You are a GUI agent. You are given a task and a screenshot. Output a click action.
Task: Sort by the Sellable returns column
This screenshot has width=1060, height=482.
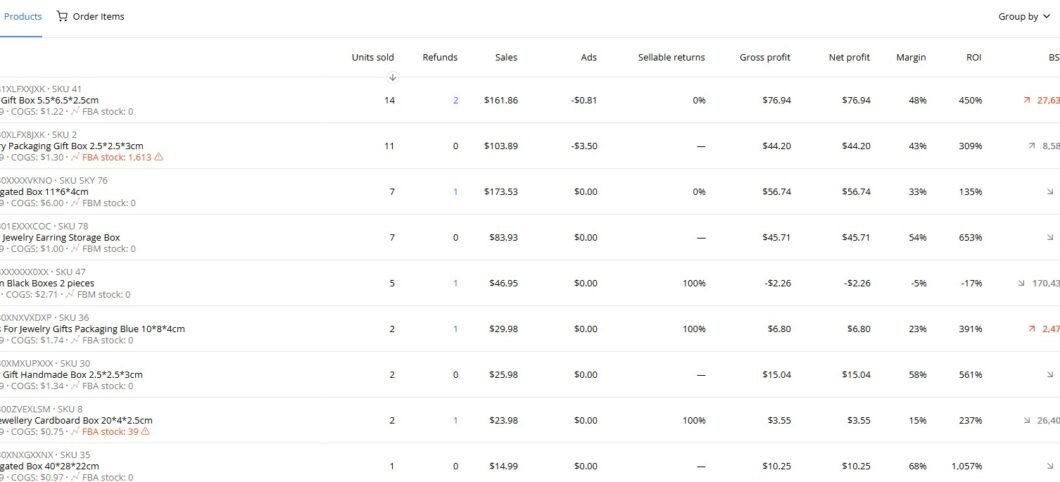671,58
